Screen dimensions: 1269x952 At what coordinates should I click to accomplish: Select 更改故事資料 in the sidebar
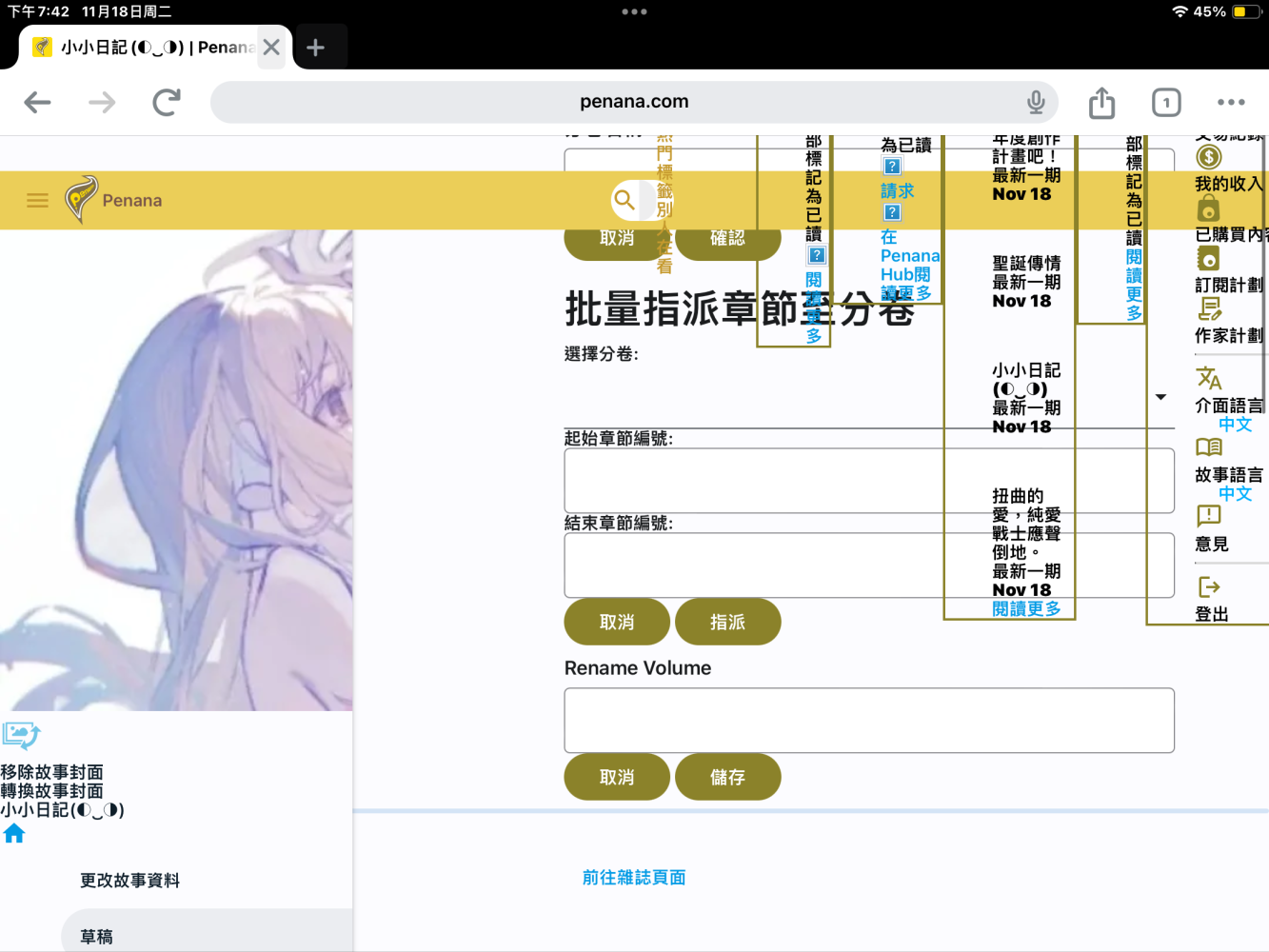tap(130, 881)
